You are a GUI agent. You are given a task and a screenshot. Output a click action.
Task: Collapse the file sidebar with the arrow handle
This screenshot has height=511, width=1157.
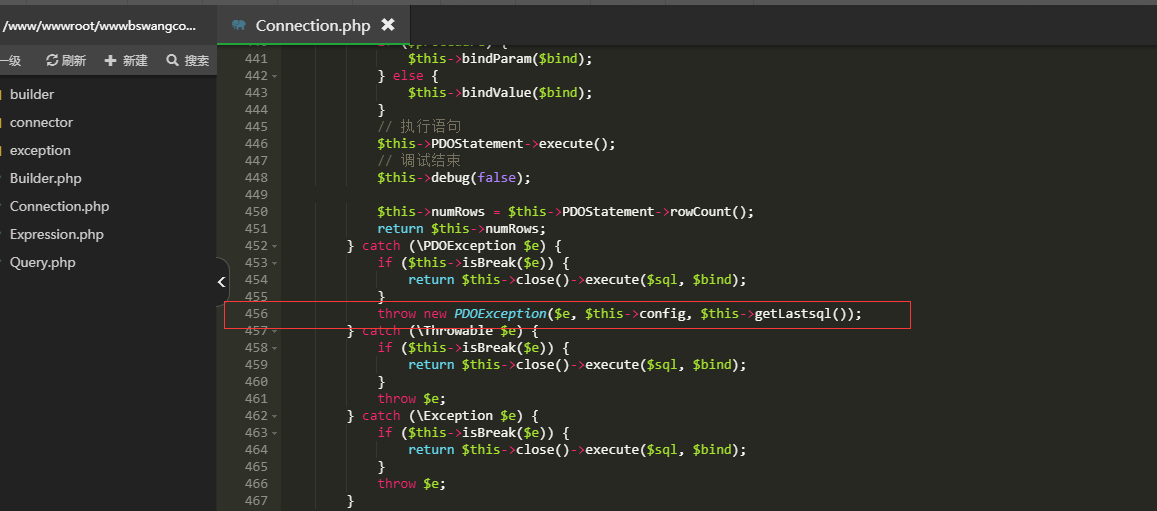click(x=221, y=282)
